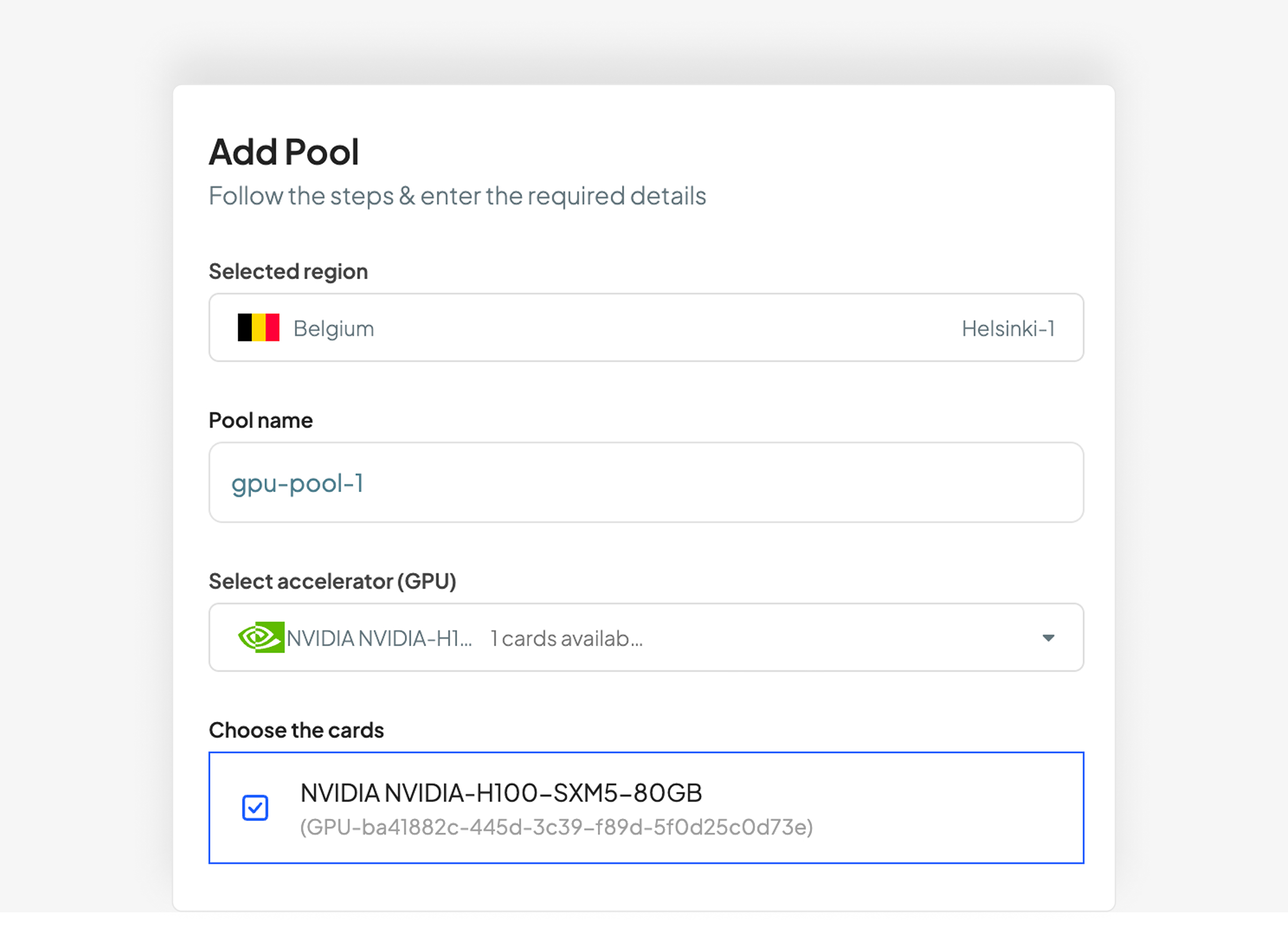Click the gpu-pool-1 text
Image resolution: width=1288 pixels, height=930 pixels.
[297, 484]
